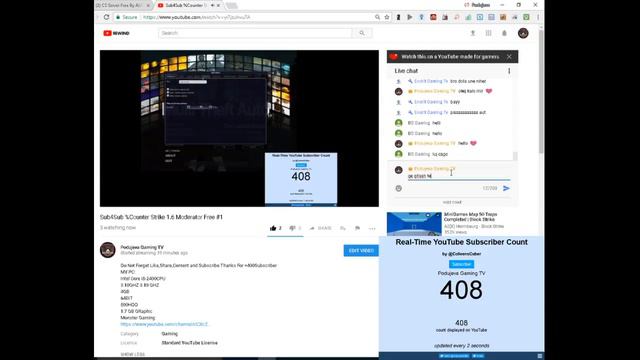The width and height of the screenshot is (640, 360).
Task: Click the Subscribe button in subscriber counter
Action: pos(461,264)
